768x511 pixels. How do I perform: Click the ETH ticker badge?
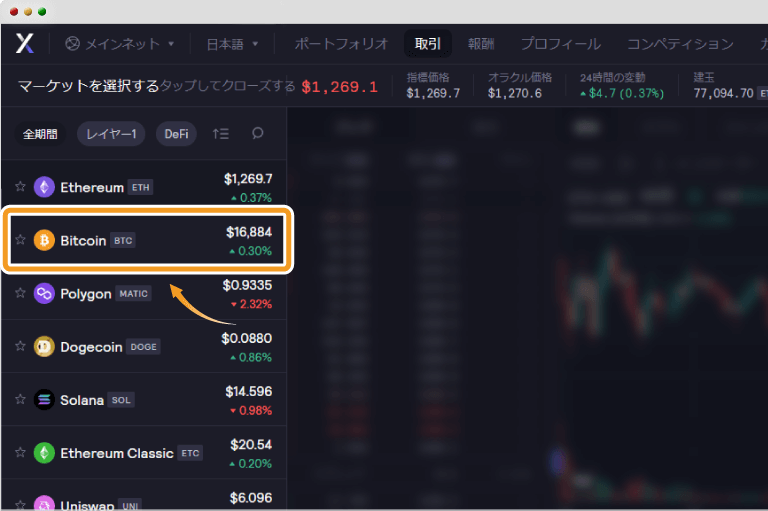click(x=141, y=187)
